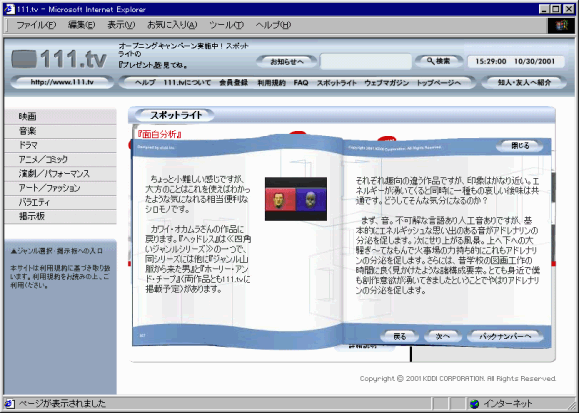Click the スポットライト panel heading
The width and height of the screenshot is (579, 413).
click(175, 115)
